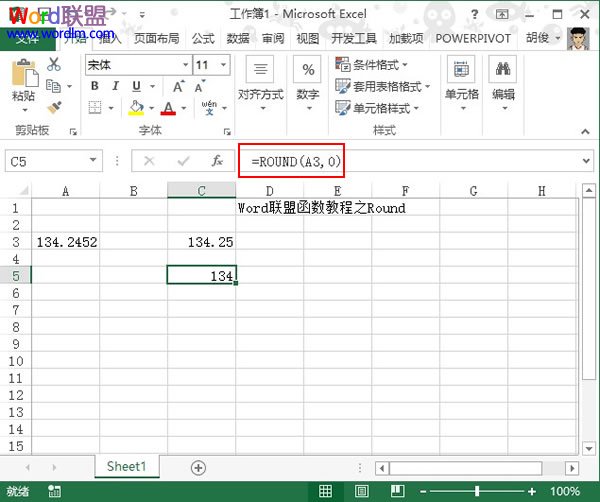The width and height of the screenshot is (600, 502).
Task: Select column C header
Action: coord(201,191)
